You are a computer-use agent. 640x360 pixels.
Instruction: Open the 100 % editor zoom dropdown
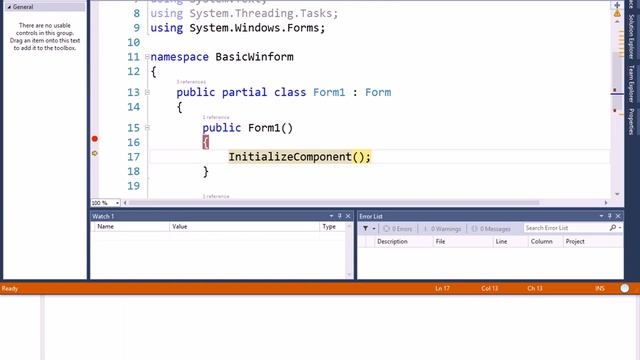[x=117, y=203]
